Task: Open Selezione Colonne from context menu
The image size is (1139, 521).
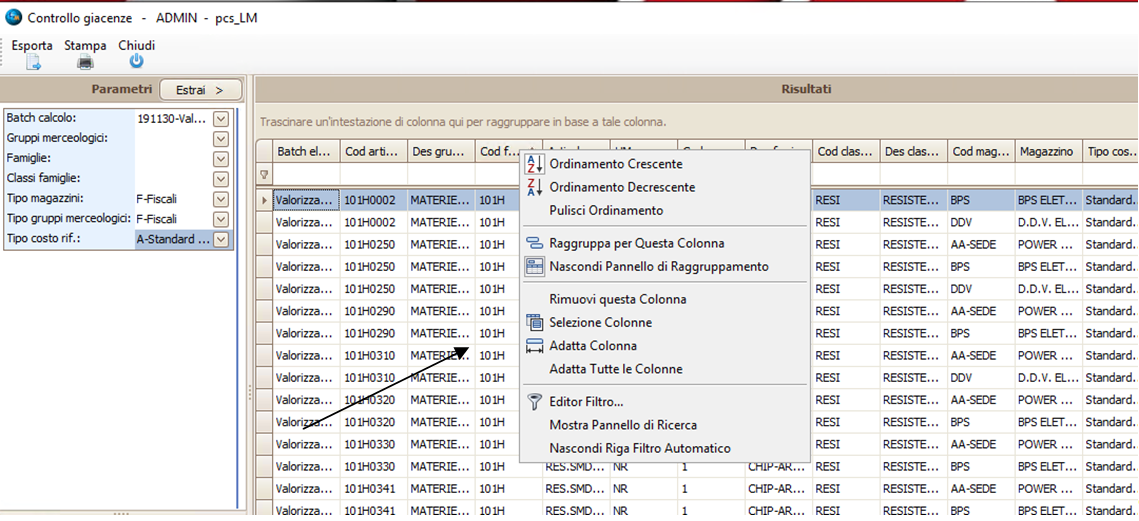Action: pos(600,323)
